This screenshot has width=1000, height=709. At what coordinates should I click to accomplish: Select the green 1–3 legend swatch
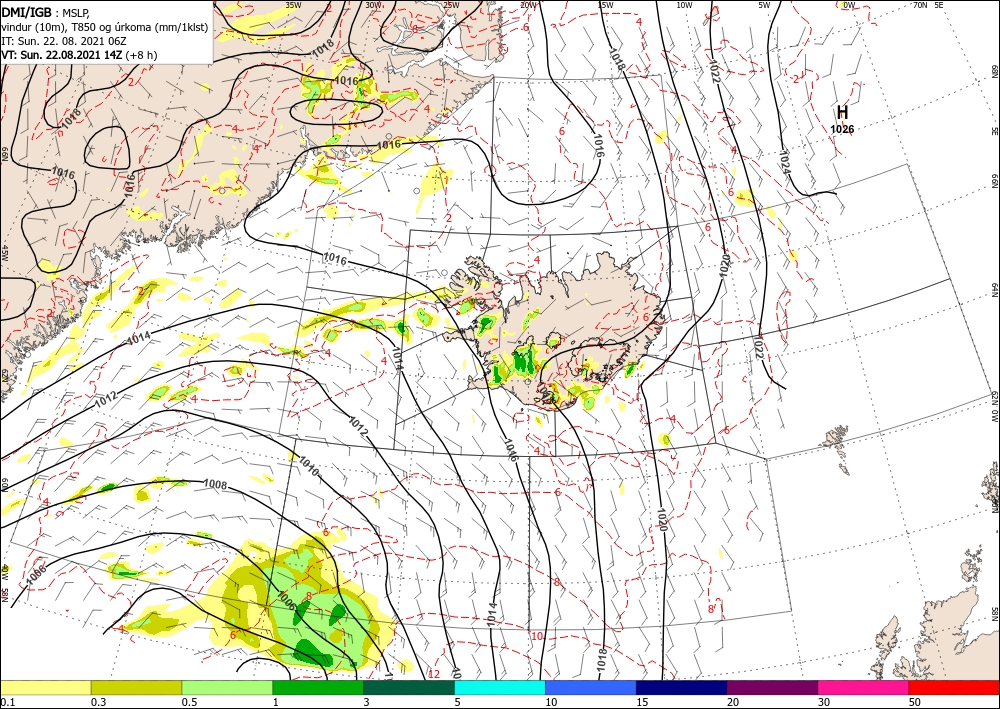(x=318, y=687)
